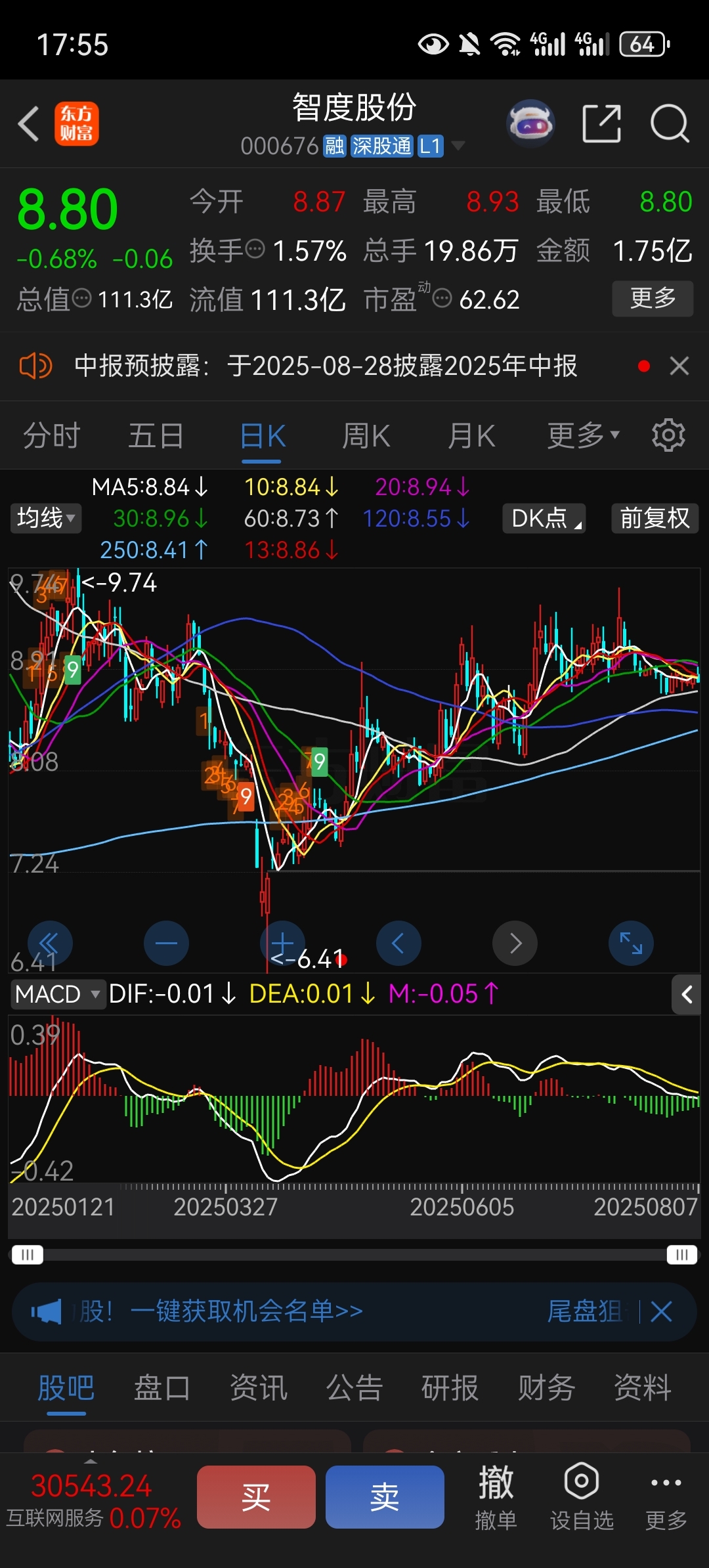Click the 更多 button in quote panel
The width and height of the screenshot is (709, 1568).
(x=653, y=299)
